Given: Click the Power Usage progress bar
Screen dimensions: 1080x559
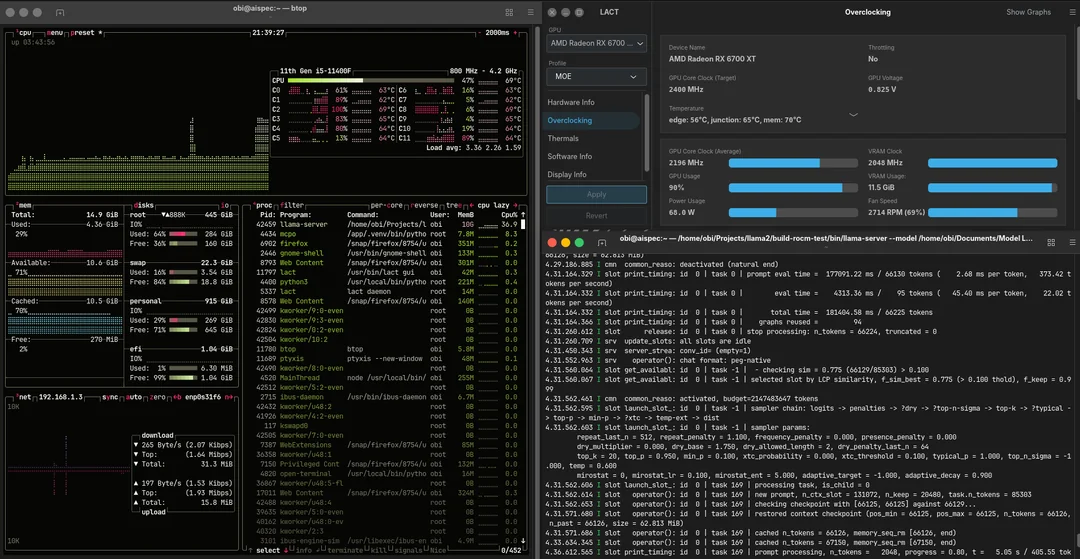Looking at the screenshot, I should pyautogui.click(x=793, y=213).
